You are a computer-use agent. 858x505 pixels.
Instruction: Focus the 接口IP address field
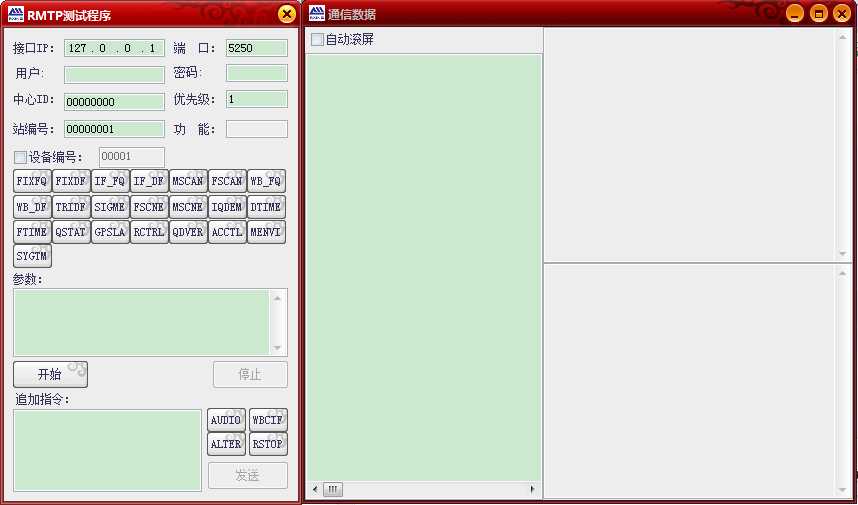pyautogui.click(x=114, y=48)
